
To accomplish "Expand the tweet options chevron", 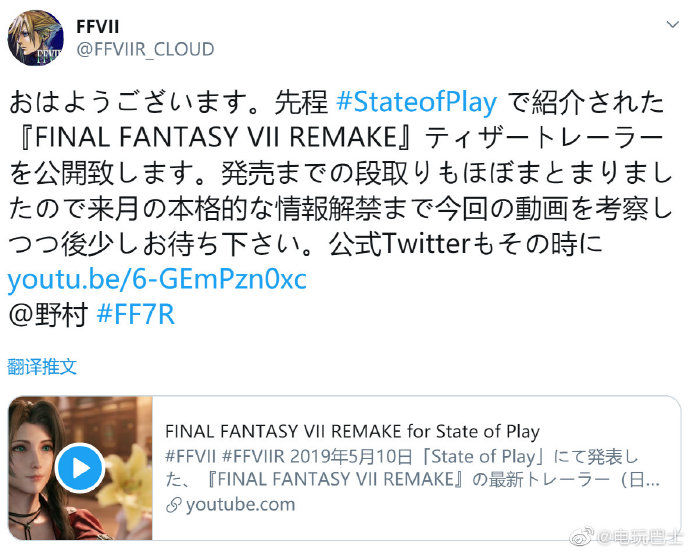I will (x=672, y=24).
